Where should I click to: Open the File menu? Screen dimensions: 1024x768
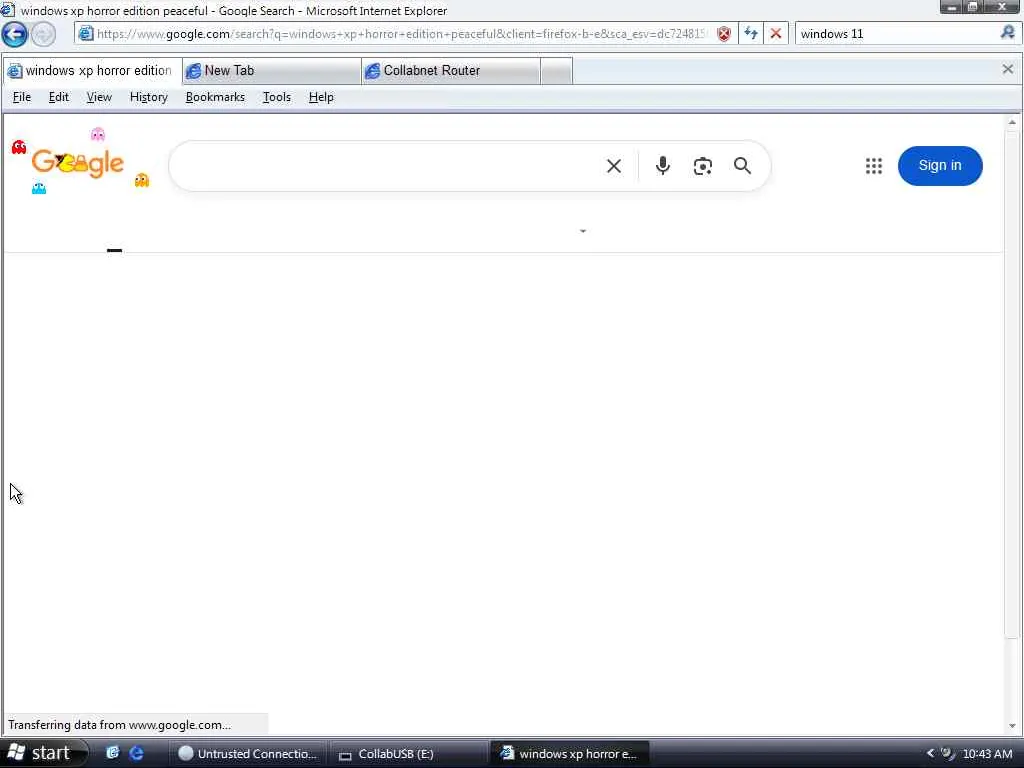click(22, 97)
